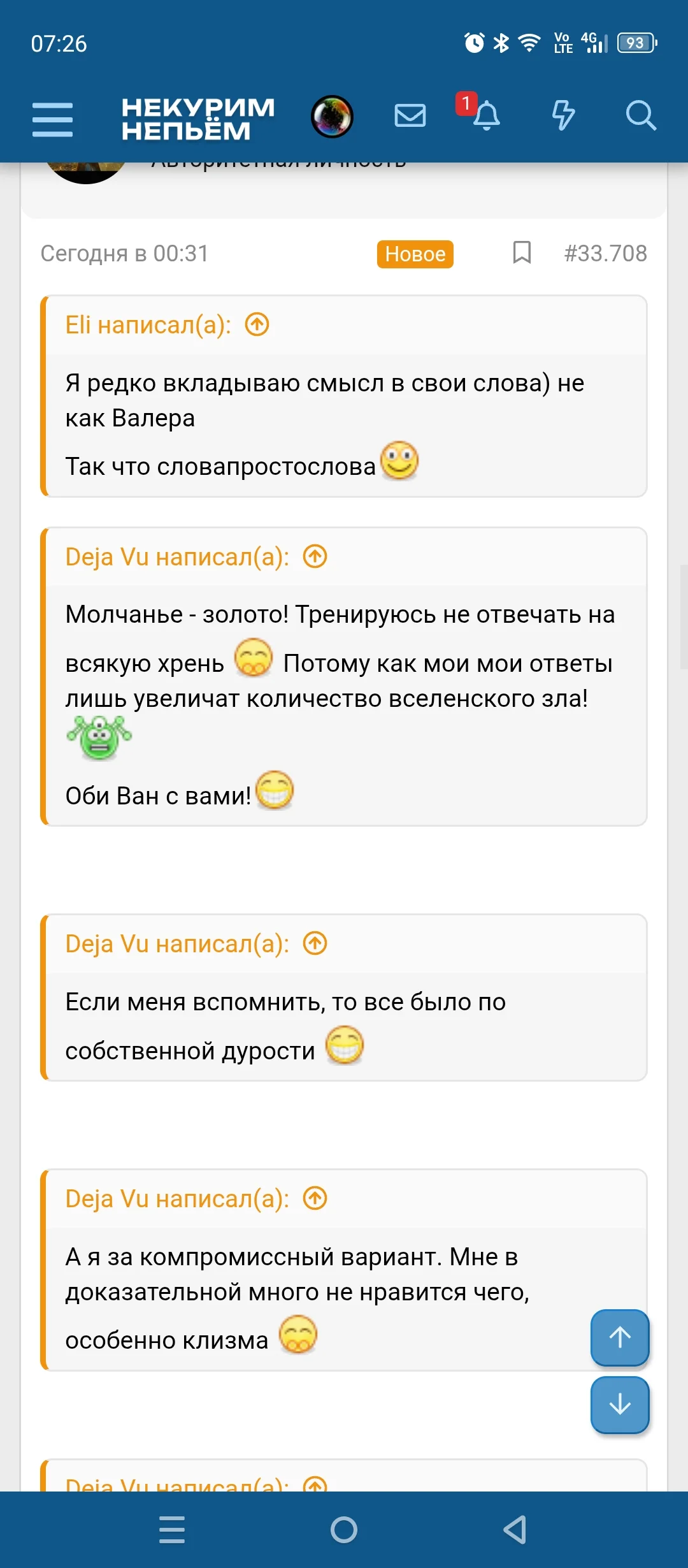The image size is (688, 1568).
Task: Bookmark the post using the bookmark icon
Action: (521, 252)
